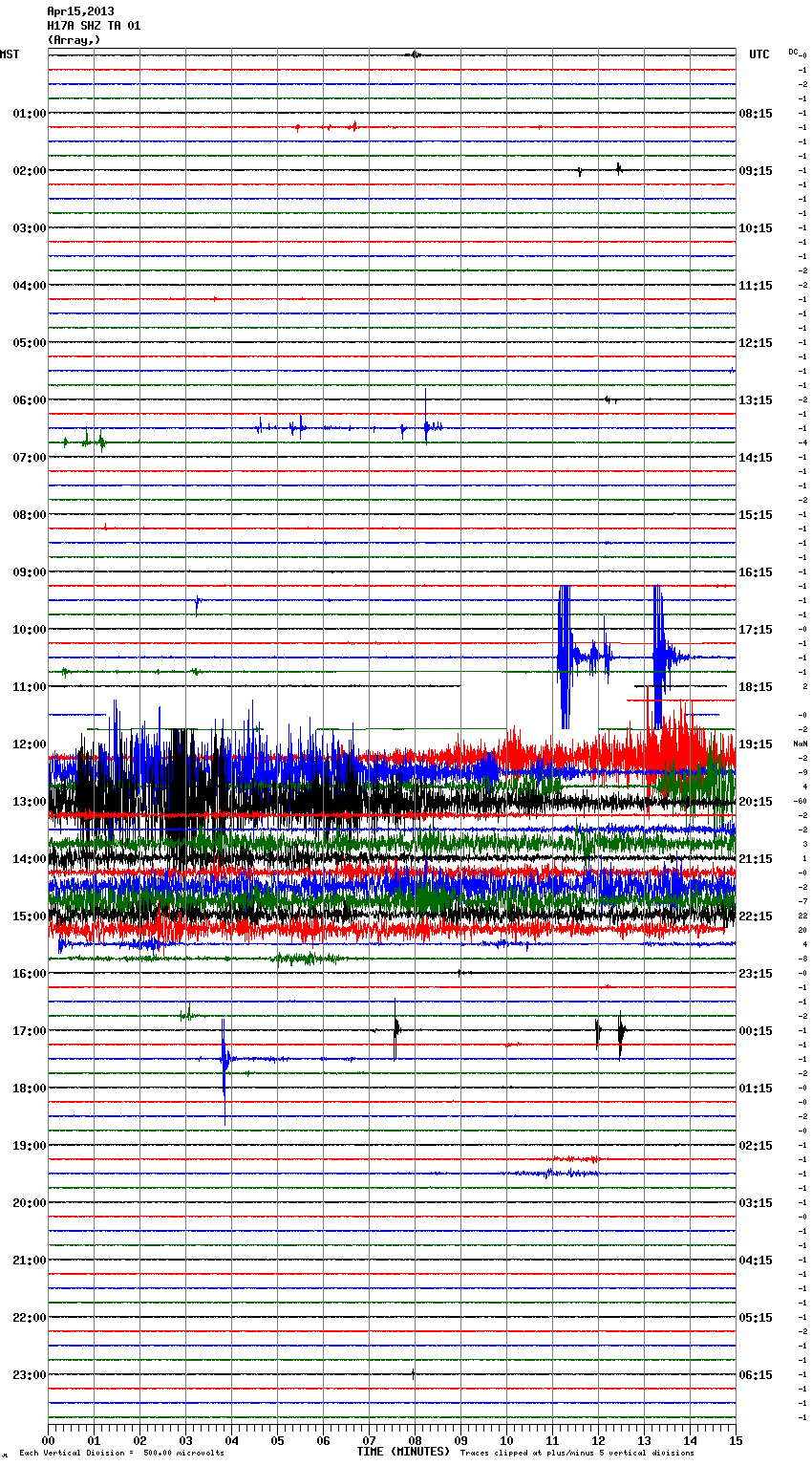Select the 19:15 UTC time label
The height and width of the screenshot is (1466, 812).
point(756,744)
